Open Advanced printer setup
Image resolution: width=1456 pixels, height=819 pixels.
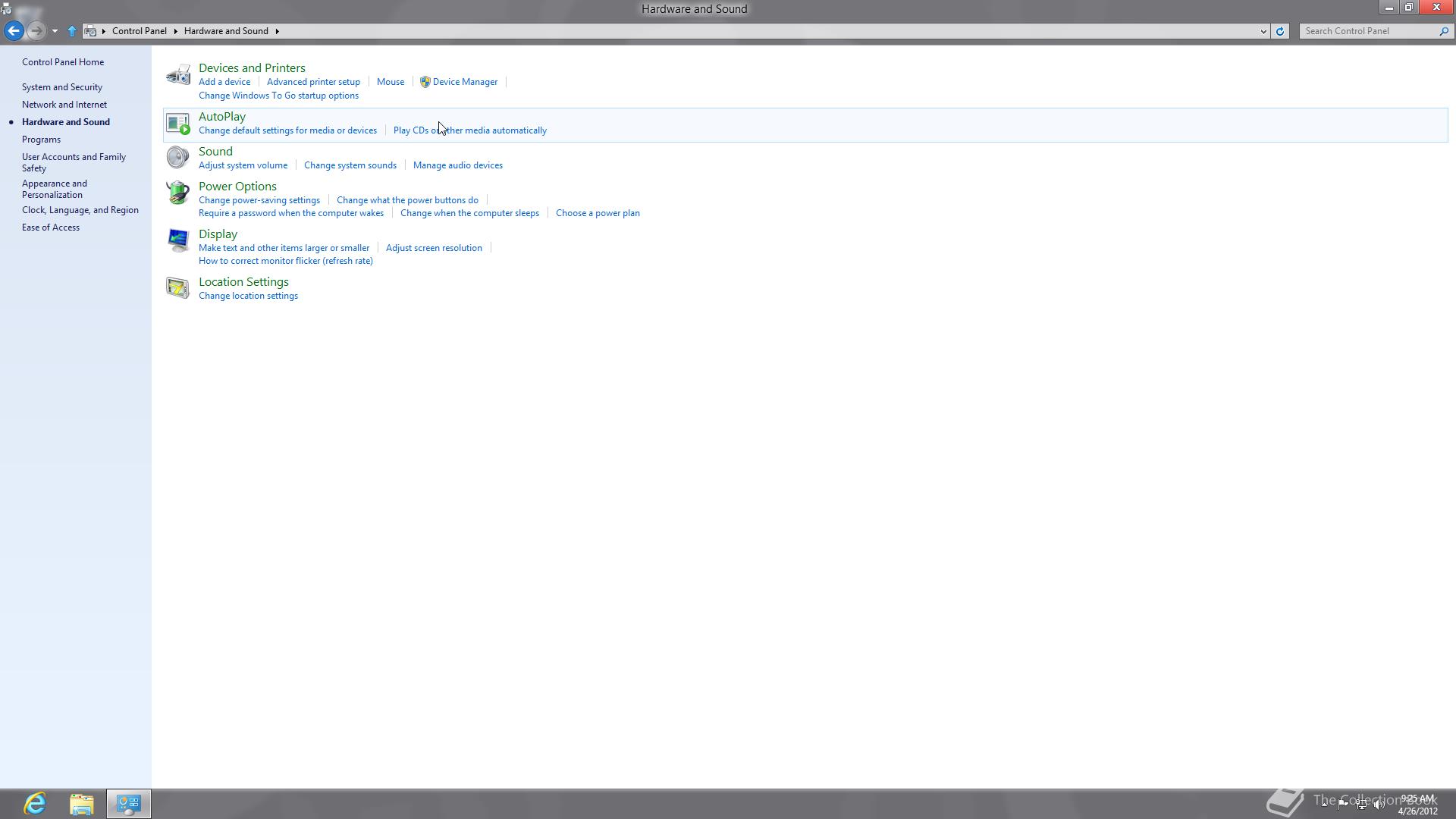click(313, 82)
